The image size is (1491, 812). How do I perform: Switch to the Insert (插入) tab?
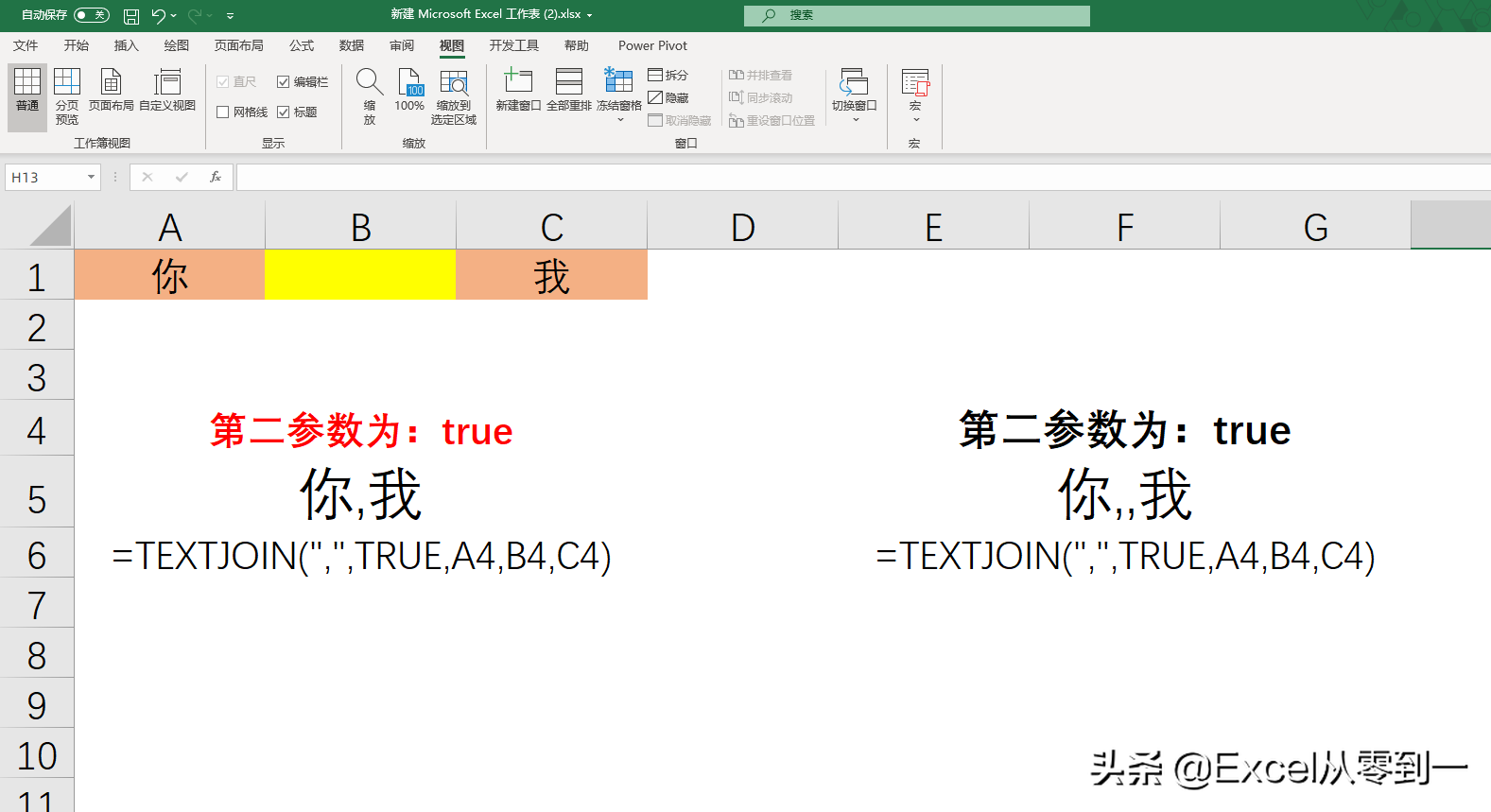(126, 45)
